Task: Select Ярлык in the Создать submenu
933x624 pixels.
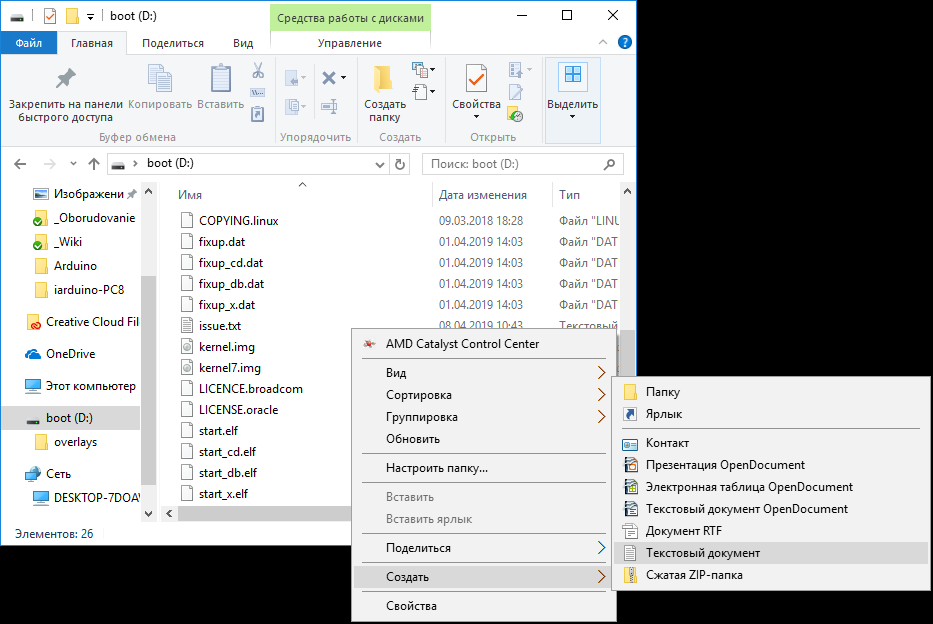Action: pyautogui.click(x=771, y=414)
